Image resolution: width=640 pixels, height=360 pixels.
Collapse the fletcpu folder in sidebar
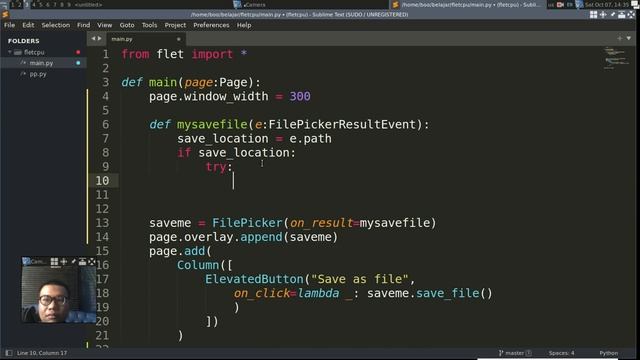[10, 52]
